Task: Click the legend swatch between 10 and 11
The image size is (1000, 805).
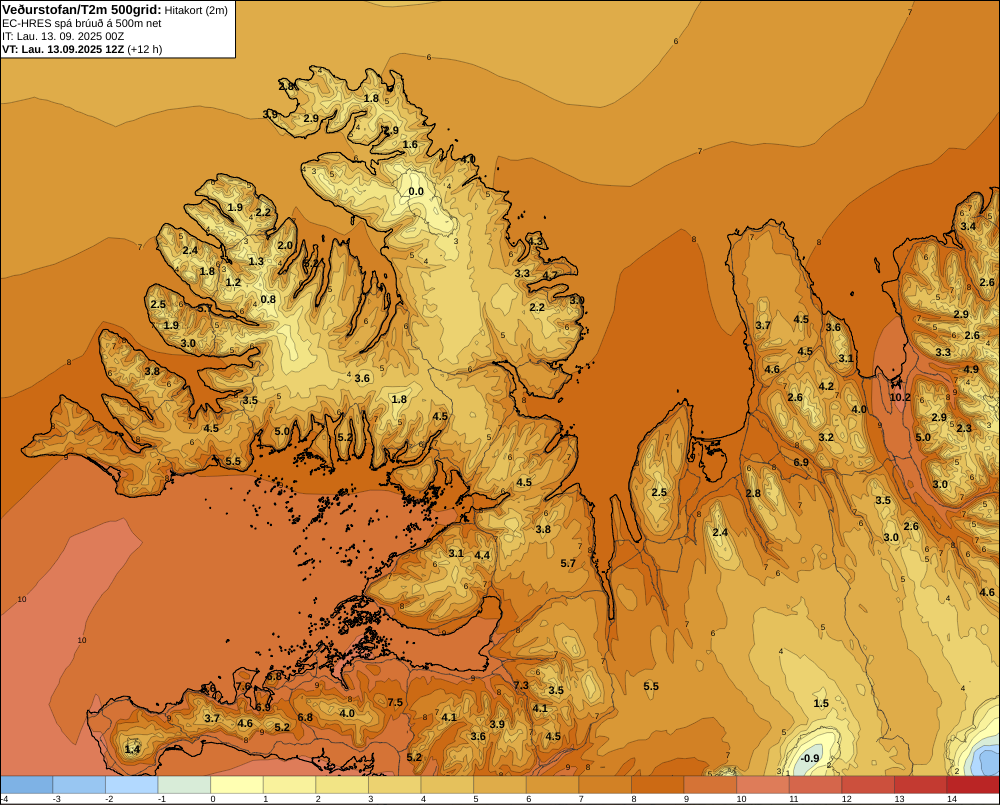Action: point(763,785)
